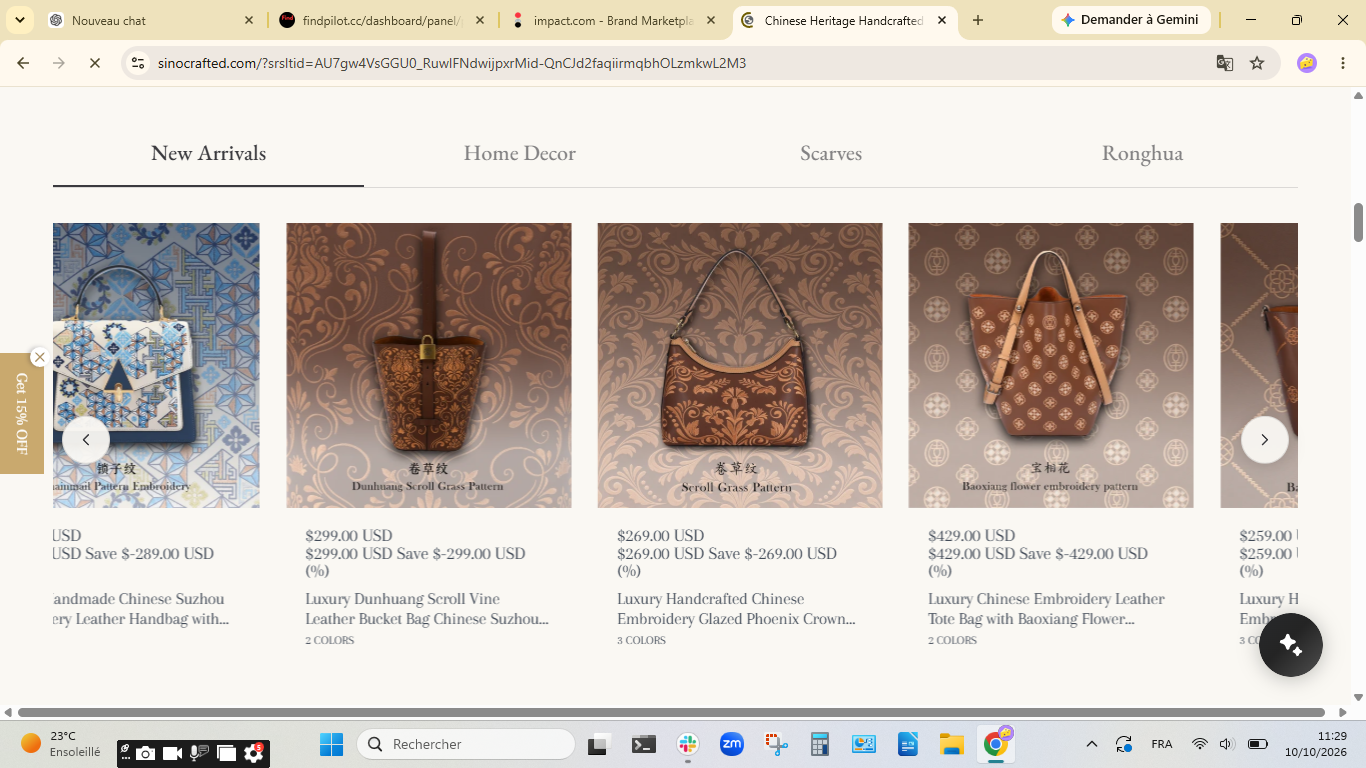Open the Baoxiang flower tote bag image

pos(1051,365)
